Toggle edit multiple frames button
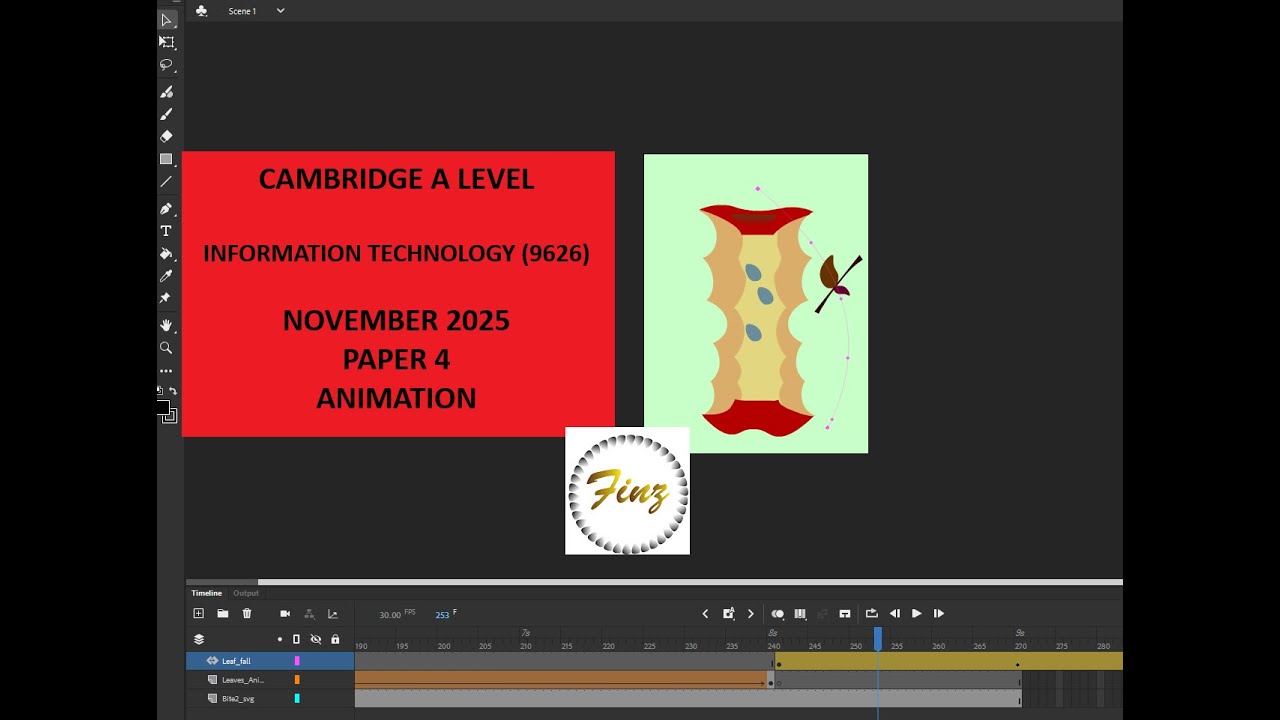 [801, 614]
